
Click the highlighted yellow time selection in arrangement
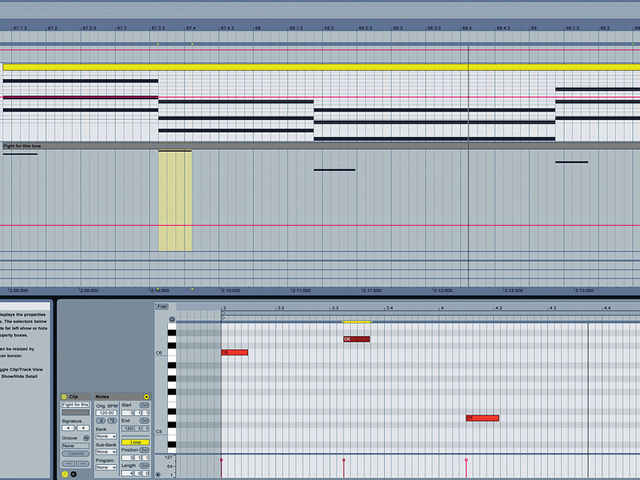pos(175,201)
